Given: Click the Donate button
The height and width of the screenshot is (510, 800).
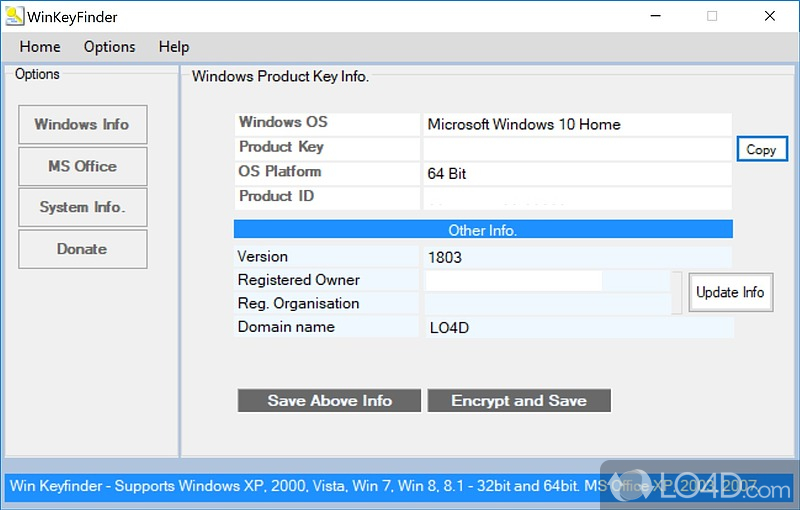Looking at the screenshot, I should coord(83,249).
